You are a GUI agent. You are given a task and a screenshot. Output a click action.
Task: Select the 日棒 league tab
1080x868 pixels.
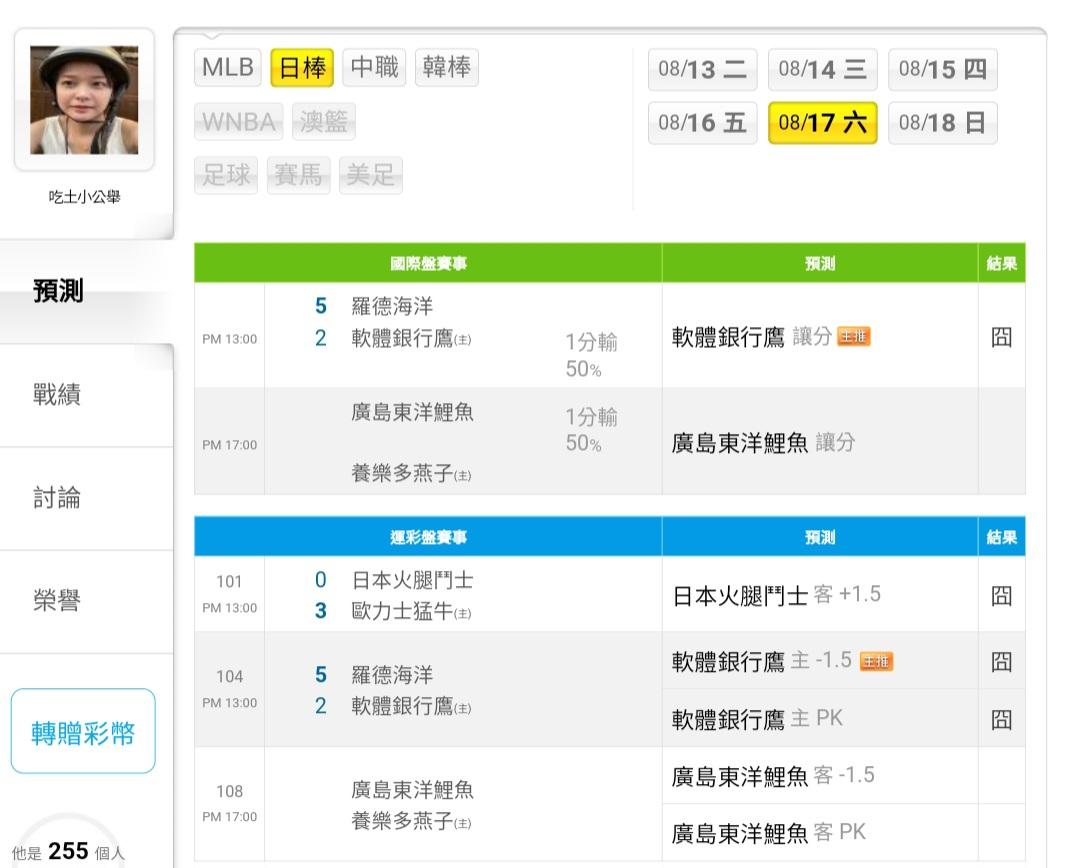tap(302, 68)
